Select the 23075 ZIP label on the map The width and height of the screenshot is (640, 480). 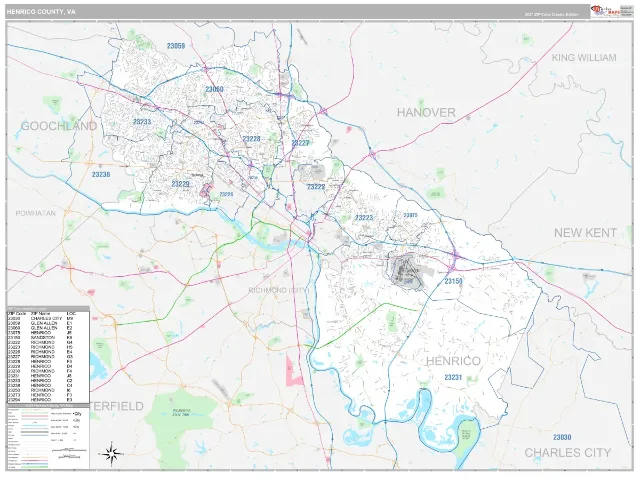411,215
